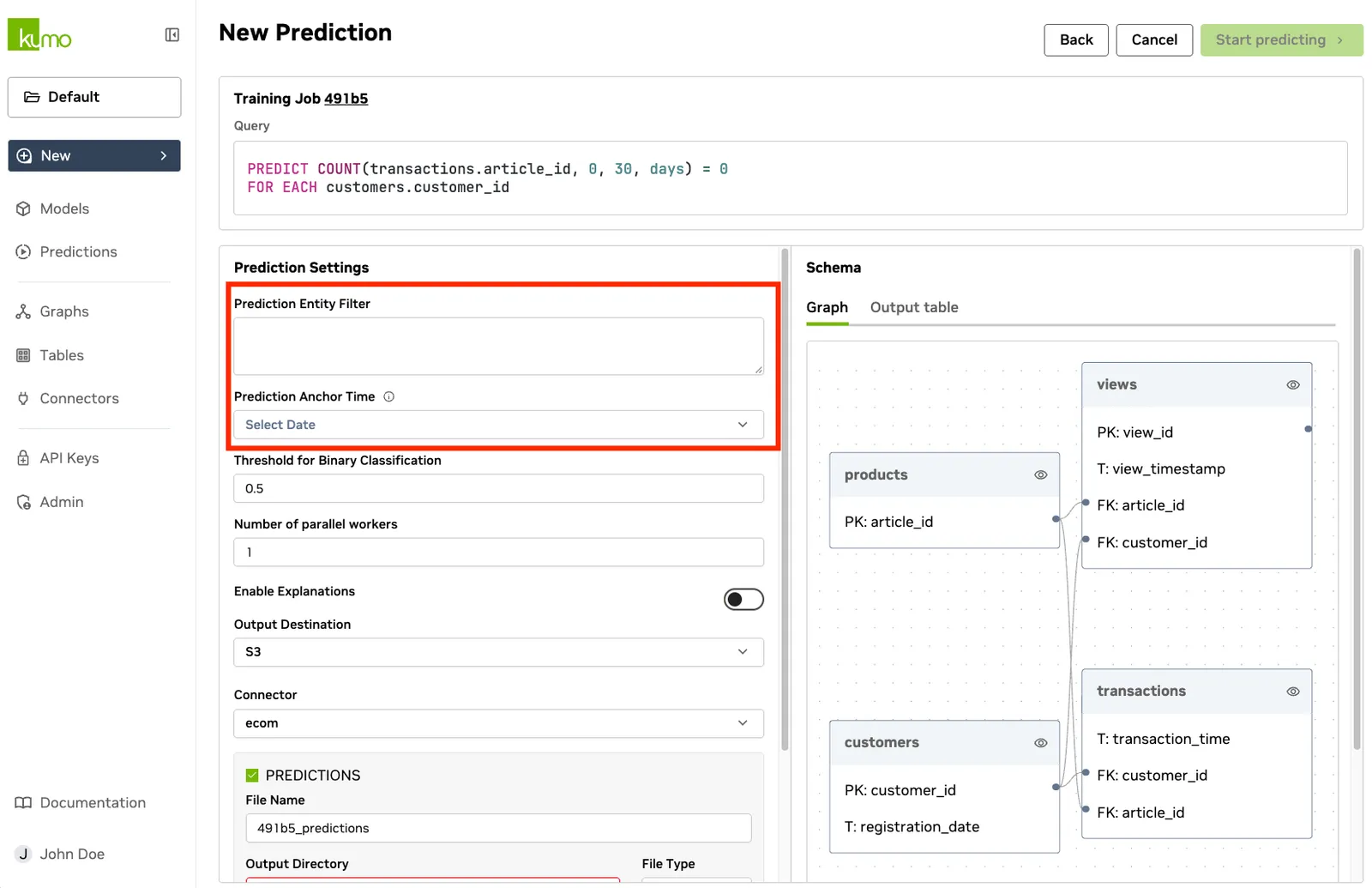1372x888 pixels.
Task: Uncheck the PREDICTIONS checkbox
Action: tap(252, 776)
